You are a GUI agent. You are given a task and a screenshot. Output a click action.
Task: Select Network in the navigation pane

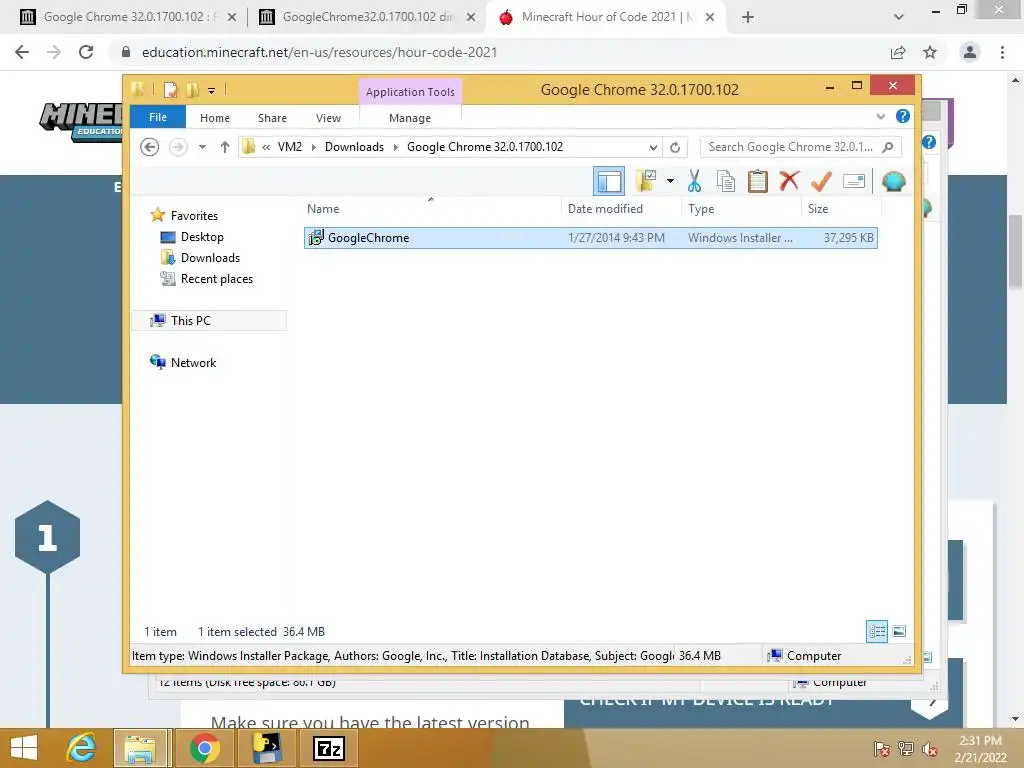[193, 362]
